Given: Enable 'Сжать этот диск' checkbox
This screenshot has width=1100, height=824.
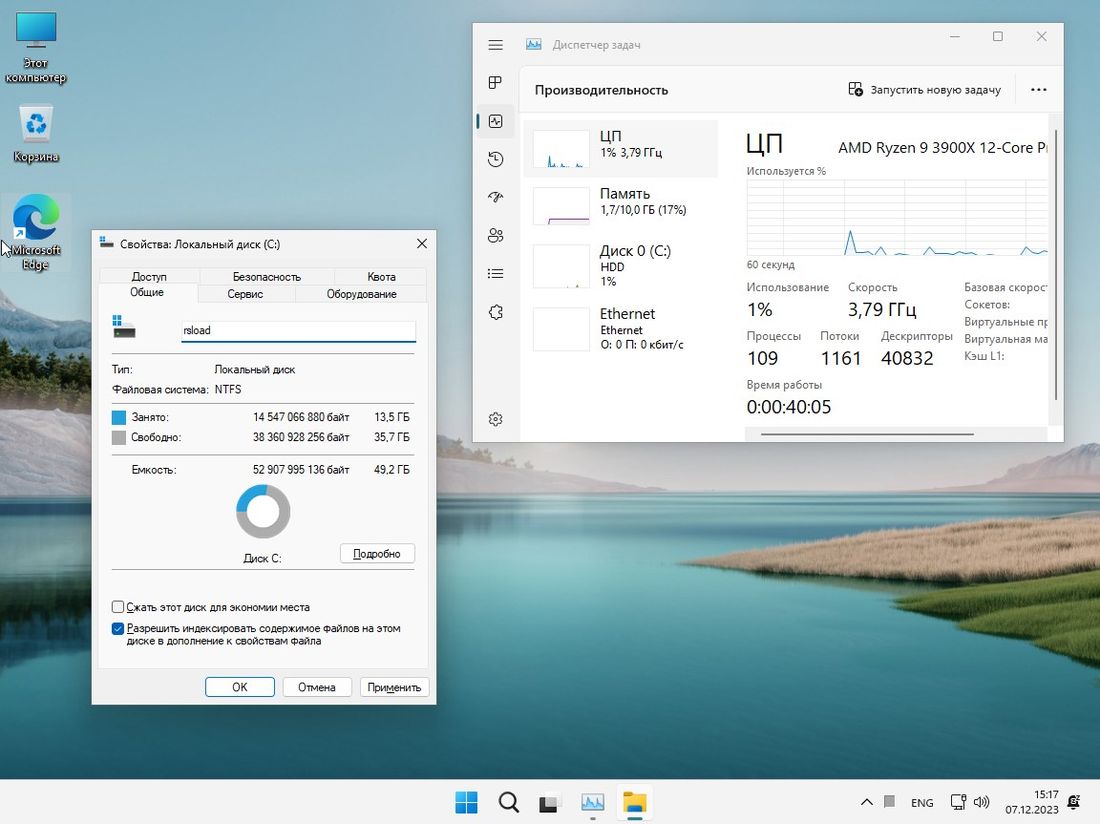Looking at the screenshot, I should coord(118,607).
